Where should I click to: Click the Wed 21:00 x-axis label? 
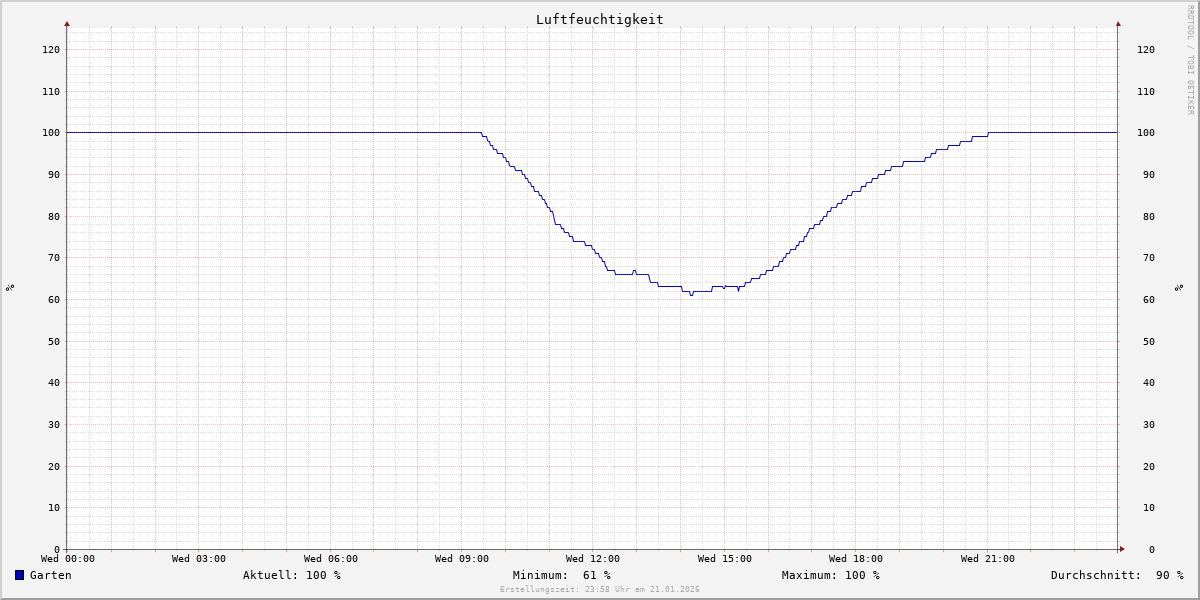click(987, 559)
